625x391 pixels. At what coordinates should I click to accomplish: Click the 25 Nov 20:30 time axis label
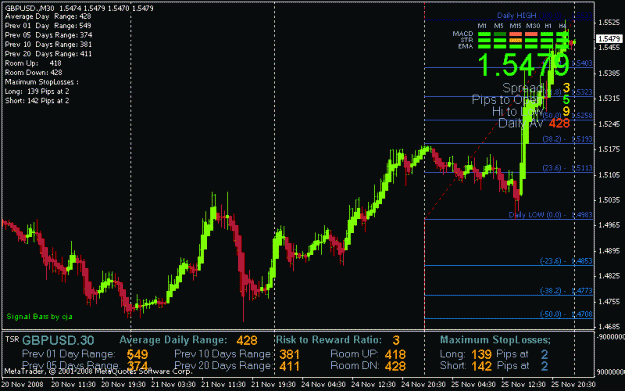click(573, 385)
